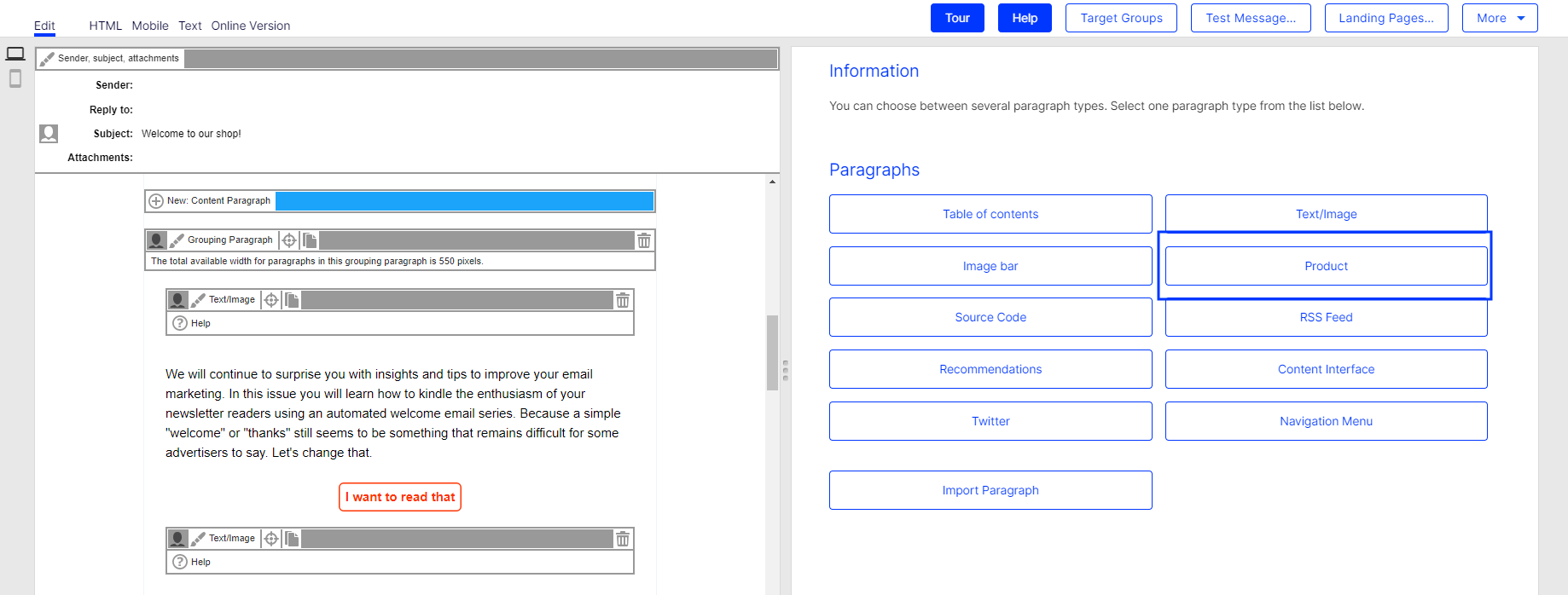Switch to mobile preview phone icon
This screenshot has height=595, width=1568.
pos(15,79)
